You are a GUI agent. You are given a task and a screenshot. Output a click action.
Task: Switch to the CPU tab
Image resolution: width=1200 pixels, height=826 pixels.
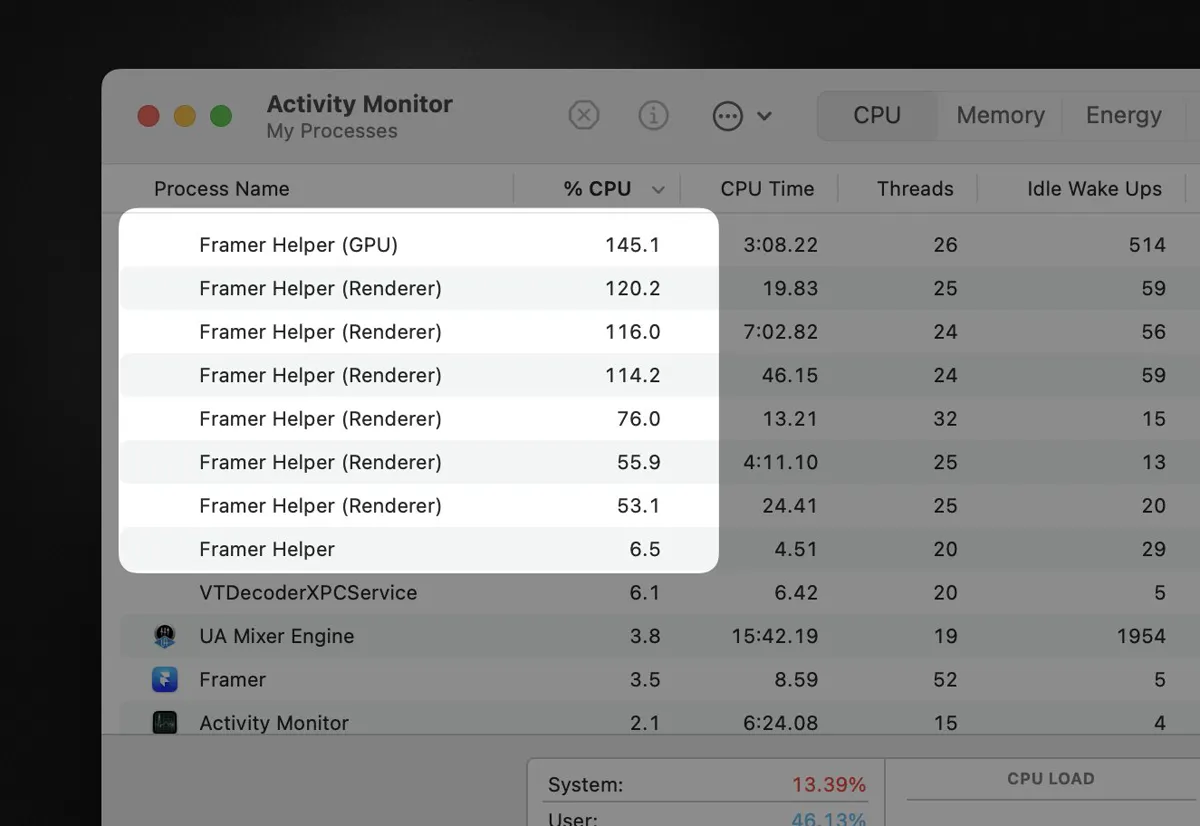coord(877,116)
